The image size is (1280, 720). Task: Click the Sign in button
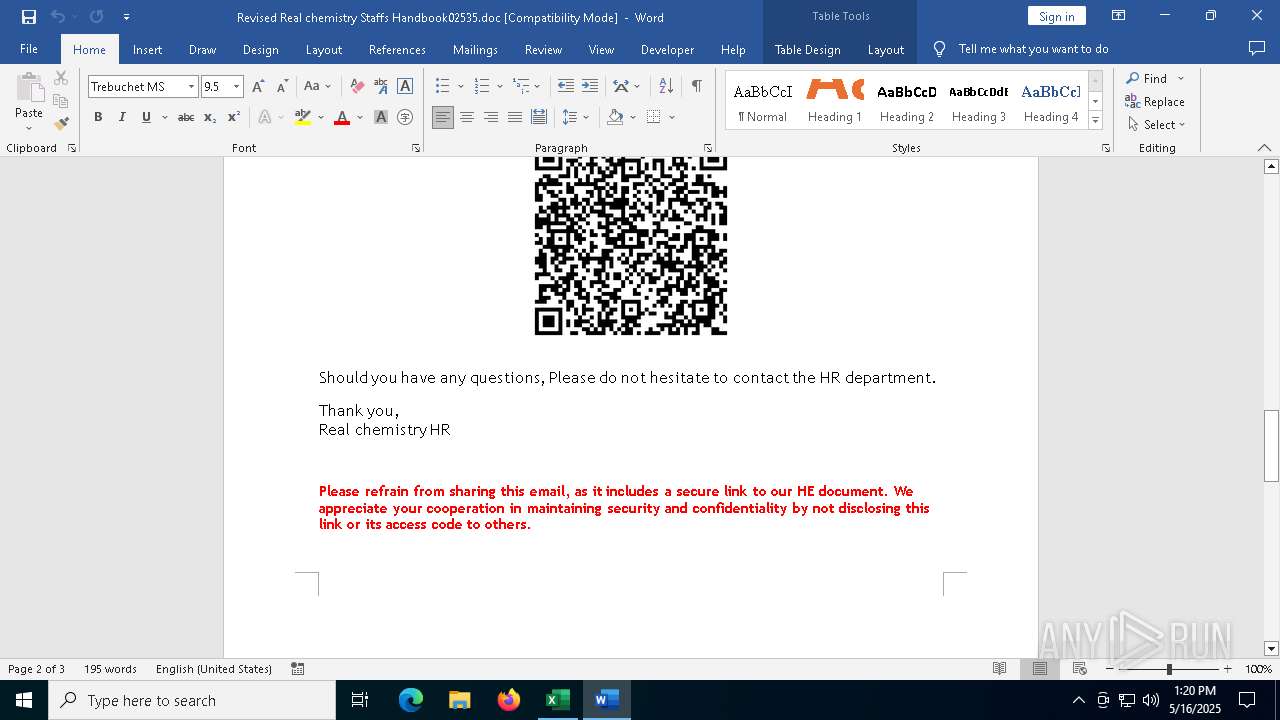pyautogui.click(x=1057, y=16)
